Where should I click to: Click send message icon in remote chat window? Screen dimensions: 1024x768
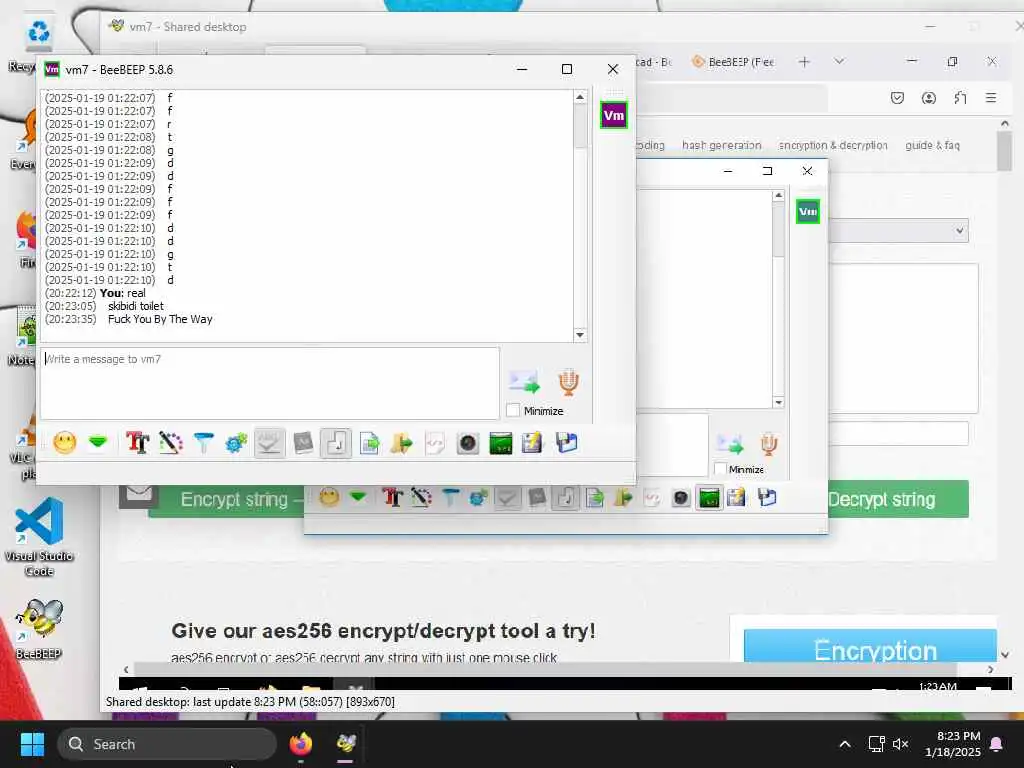(x=730, y=444)
